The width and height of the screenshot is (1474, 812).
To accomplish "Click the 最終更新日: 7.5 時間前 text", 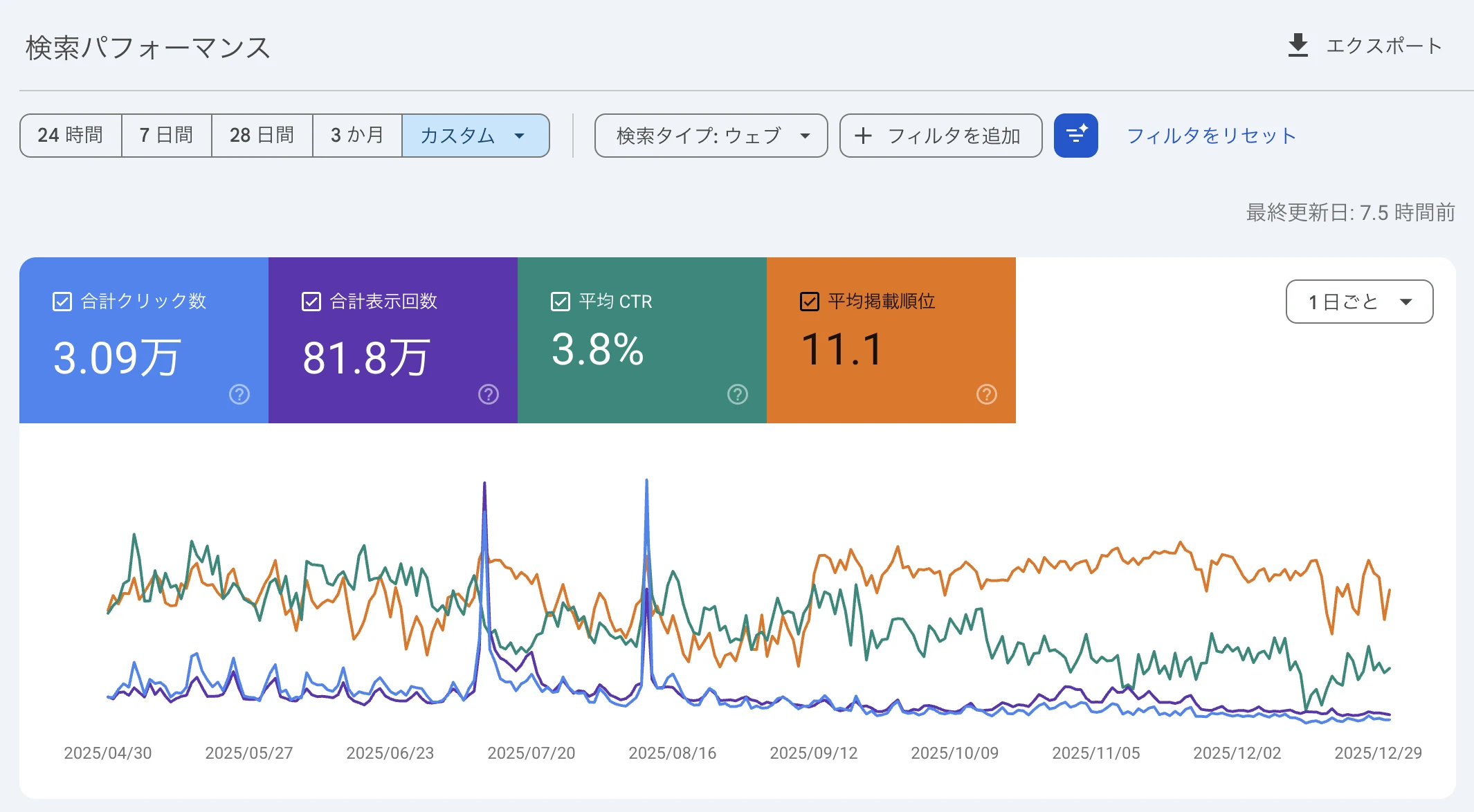I will click(1351, 212).
